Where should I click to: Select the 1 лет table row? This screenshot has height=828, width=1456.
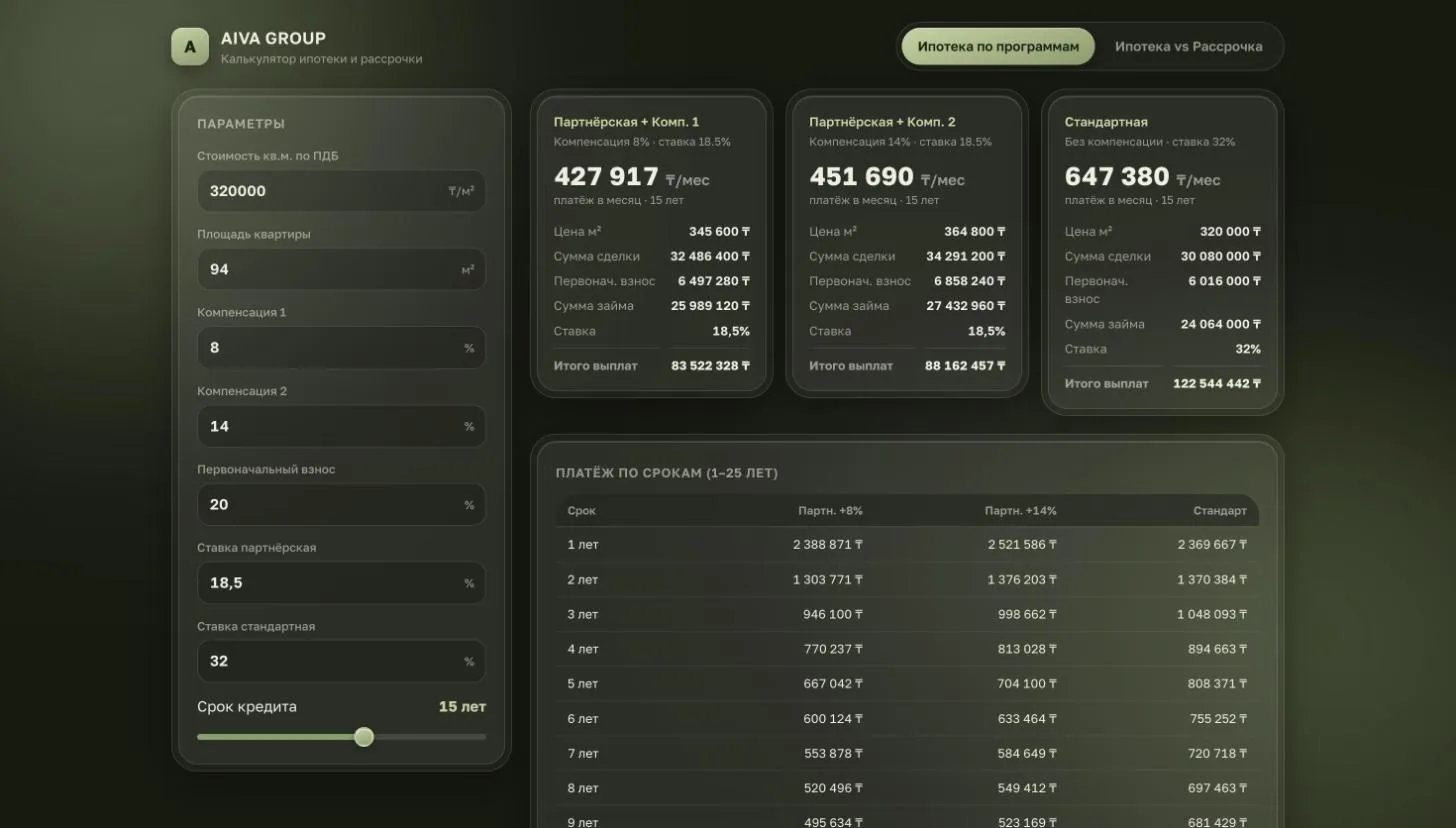(907, 545)
